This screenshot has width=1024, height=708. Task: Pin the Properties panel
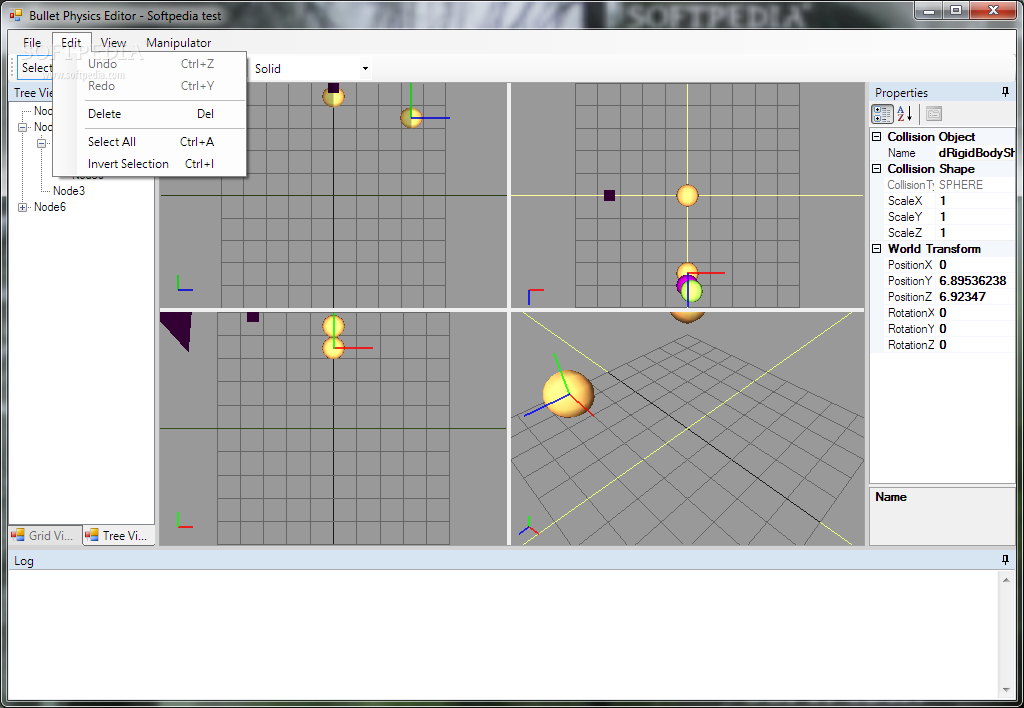tap(1005, 92)
